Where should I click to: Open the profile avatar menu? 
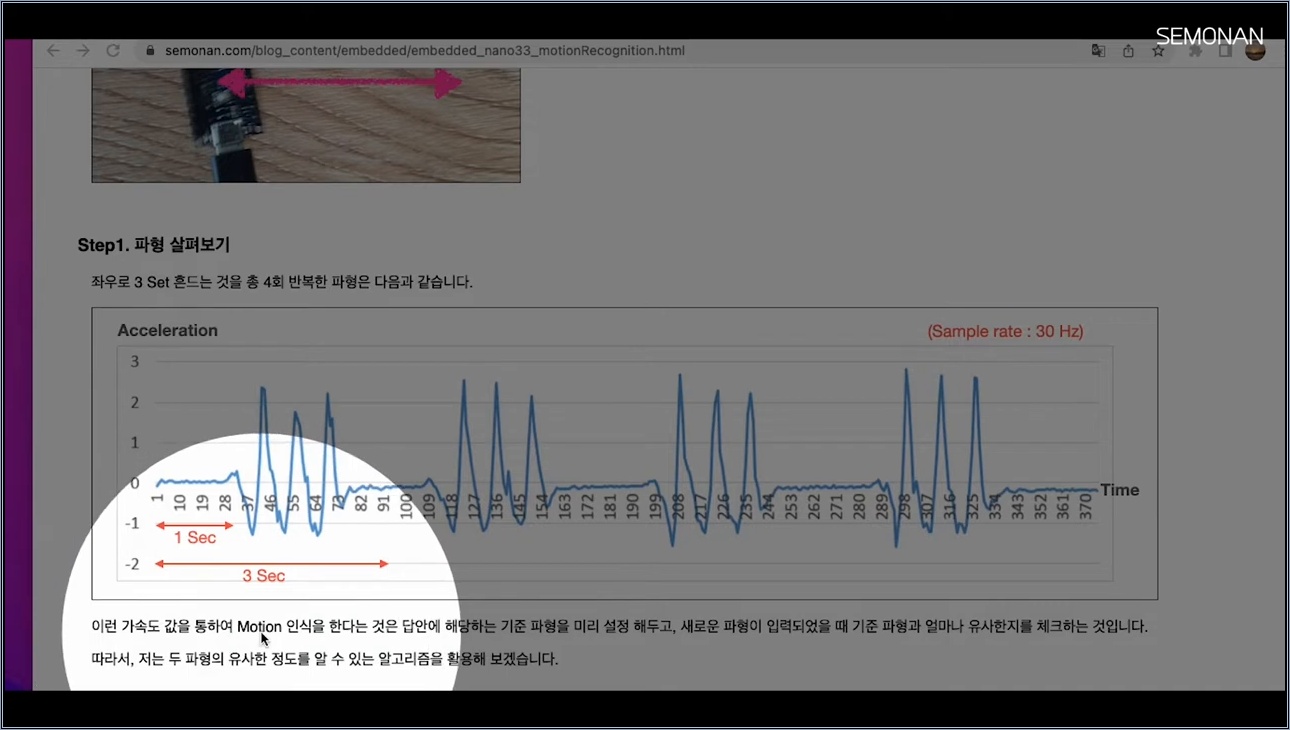tap(1256, 51)
